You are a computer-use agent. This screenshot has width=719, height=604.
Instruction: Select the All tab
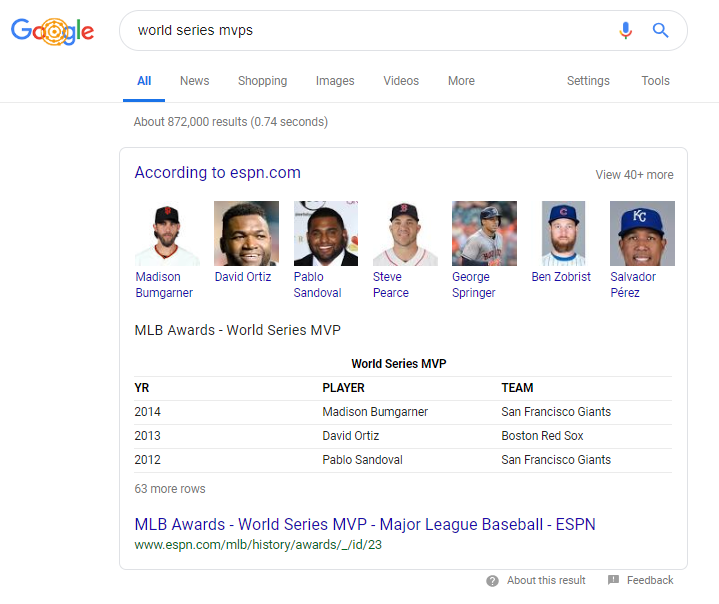(144, 81)
